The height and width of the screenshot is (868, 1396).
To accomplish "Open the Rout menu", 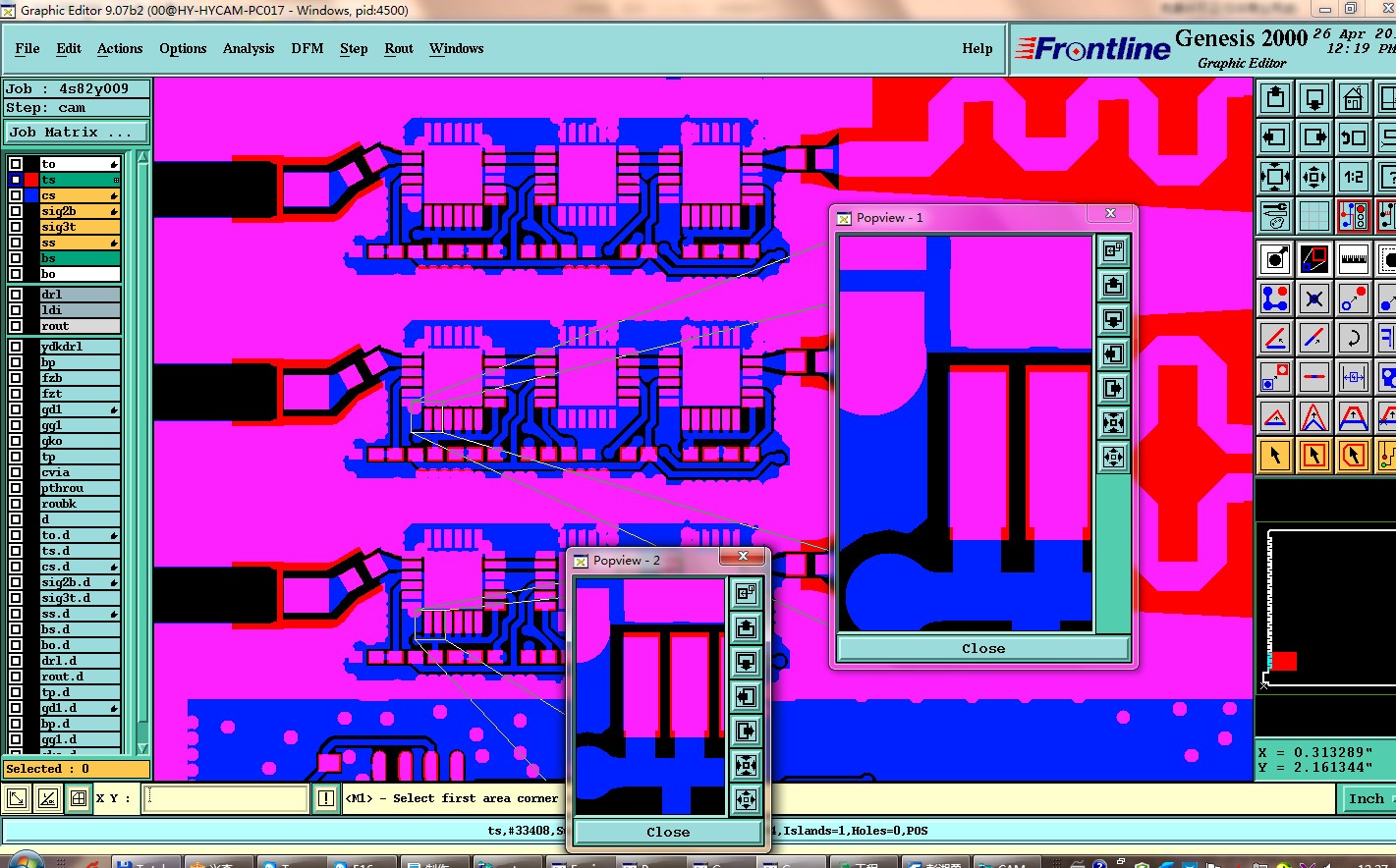I will (x=399, y=48).
